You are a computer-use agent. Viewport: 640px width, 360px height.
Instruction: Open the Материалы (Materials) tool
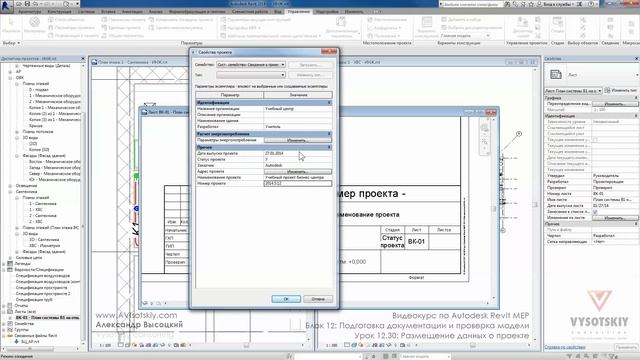(34, 25)
